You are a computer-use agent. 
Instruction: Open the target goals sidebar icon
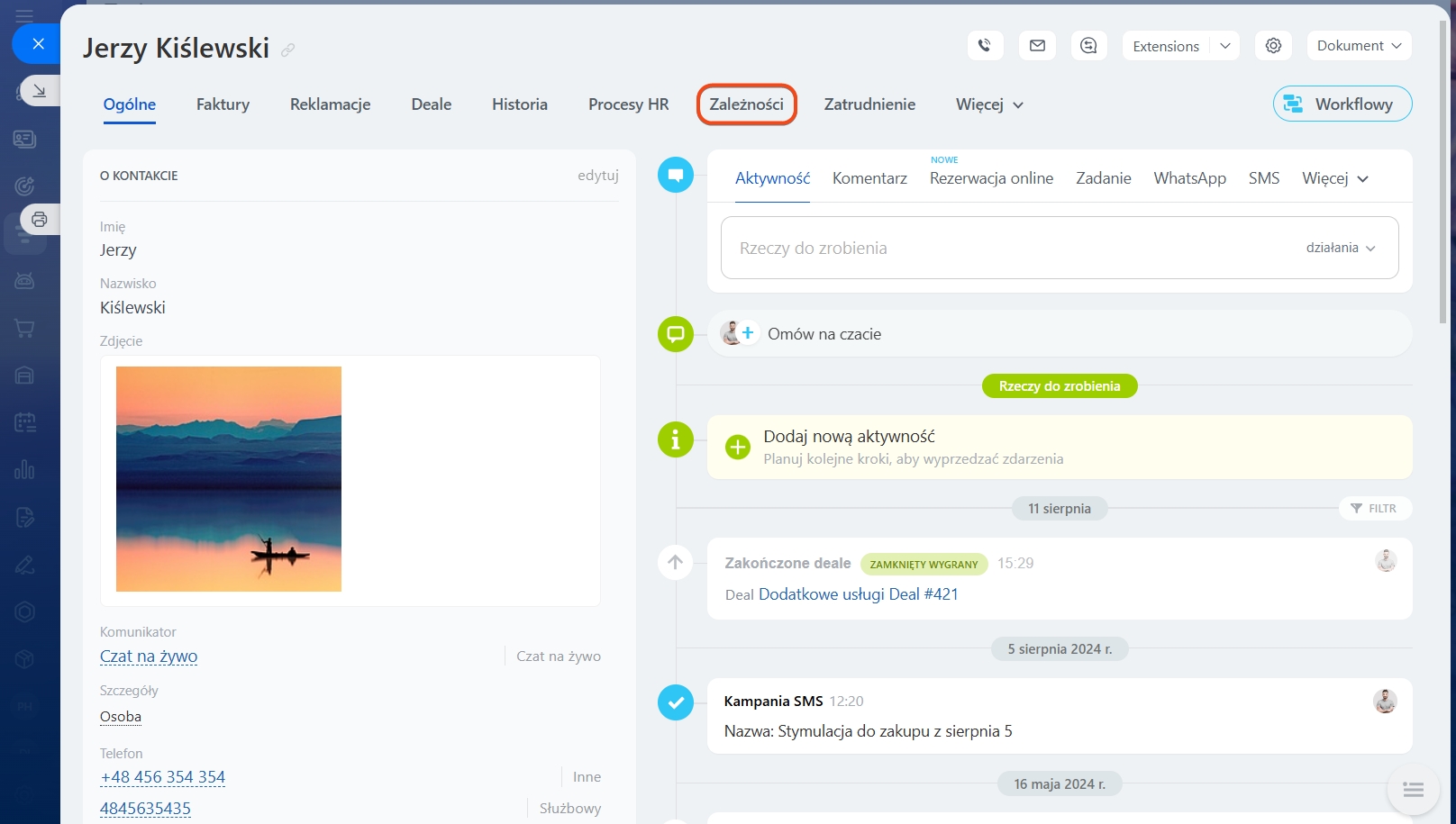24,186
